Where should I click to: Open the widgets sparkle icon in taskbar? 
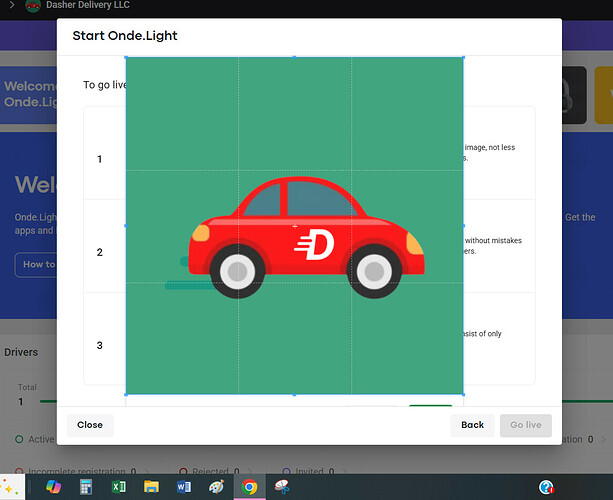[x=9, y=487]
